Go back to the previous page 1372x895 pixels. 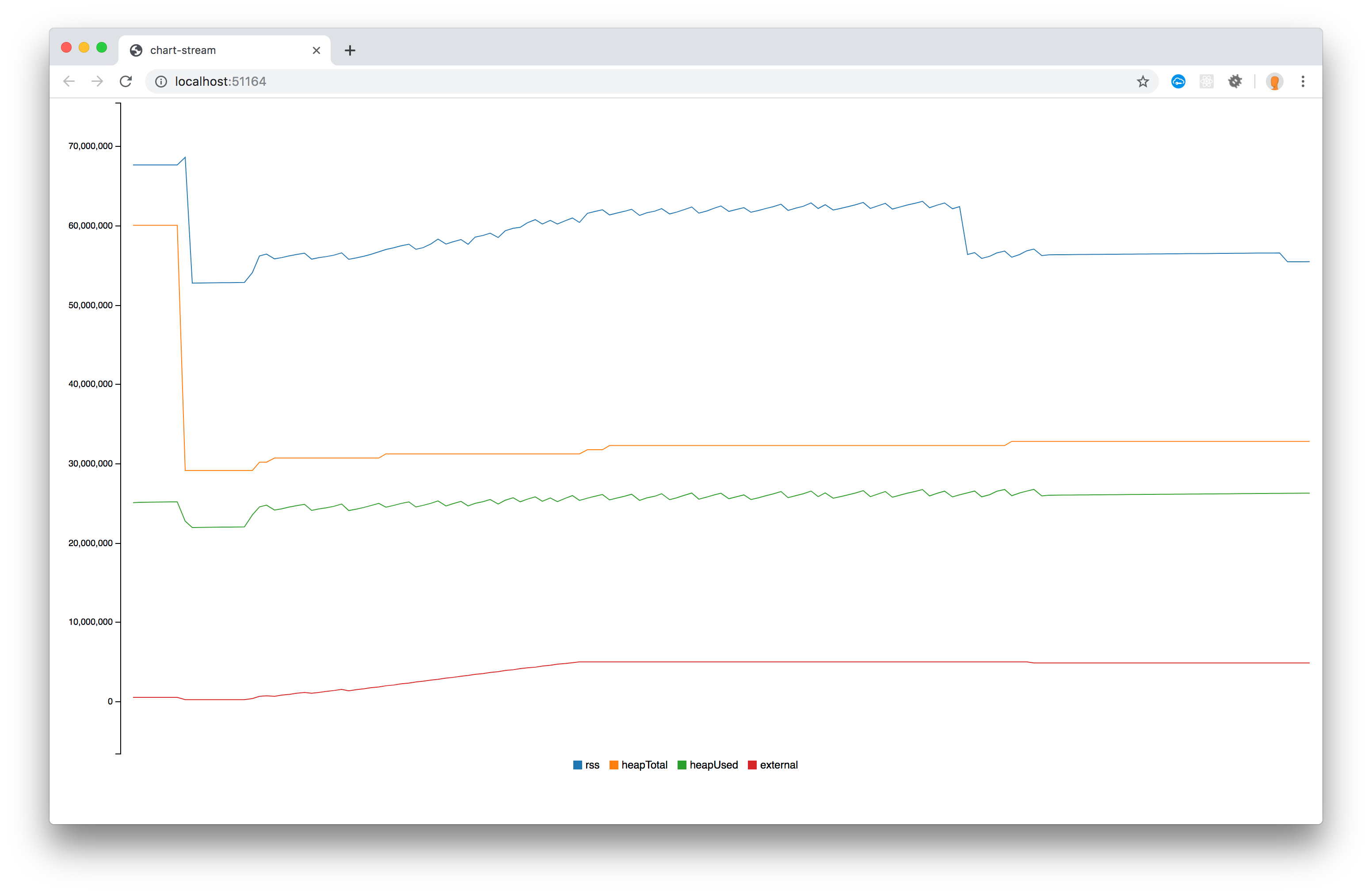69,81
